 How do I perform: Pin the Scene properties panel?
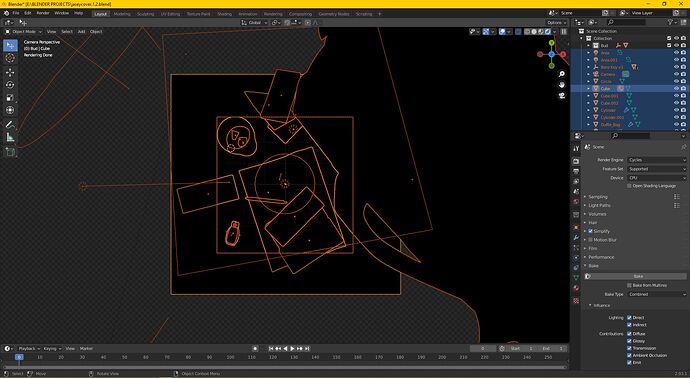pyautogui.click(x=683, y=147)
